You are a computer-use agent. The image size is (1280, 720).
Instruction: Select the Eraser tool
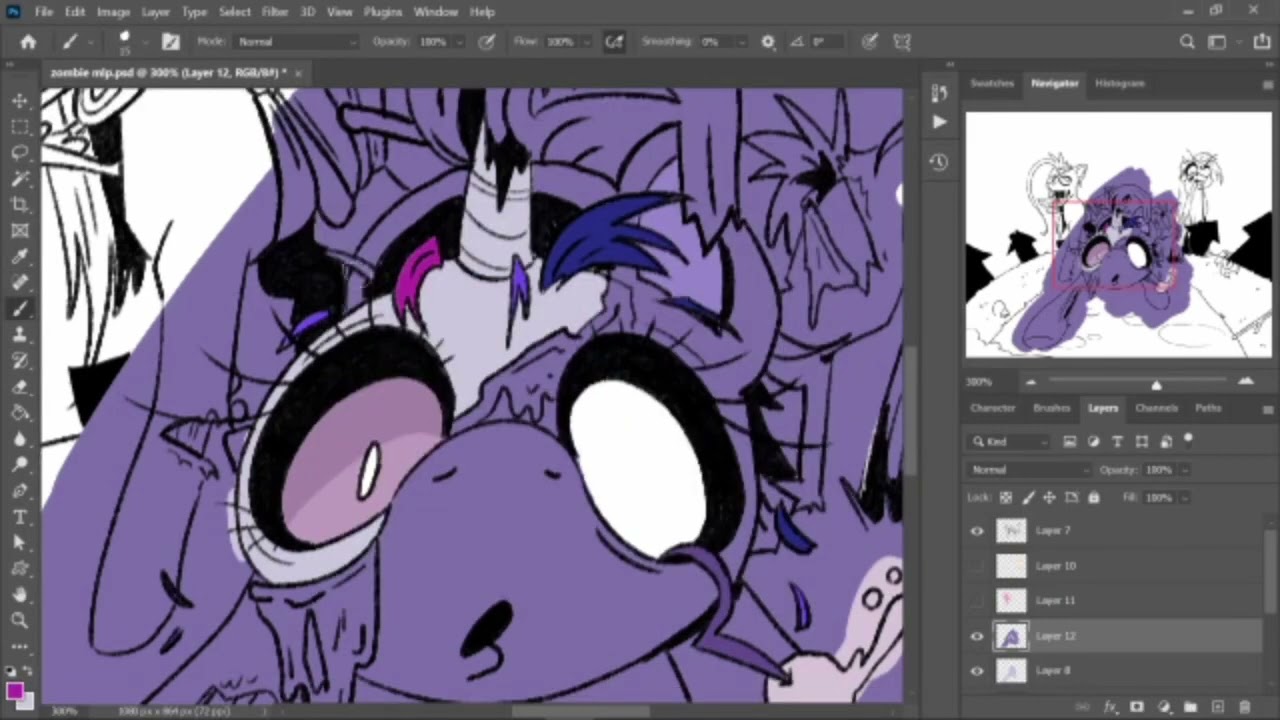click(20, 386)
